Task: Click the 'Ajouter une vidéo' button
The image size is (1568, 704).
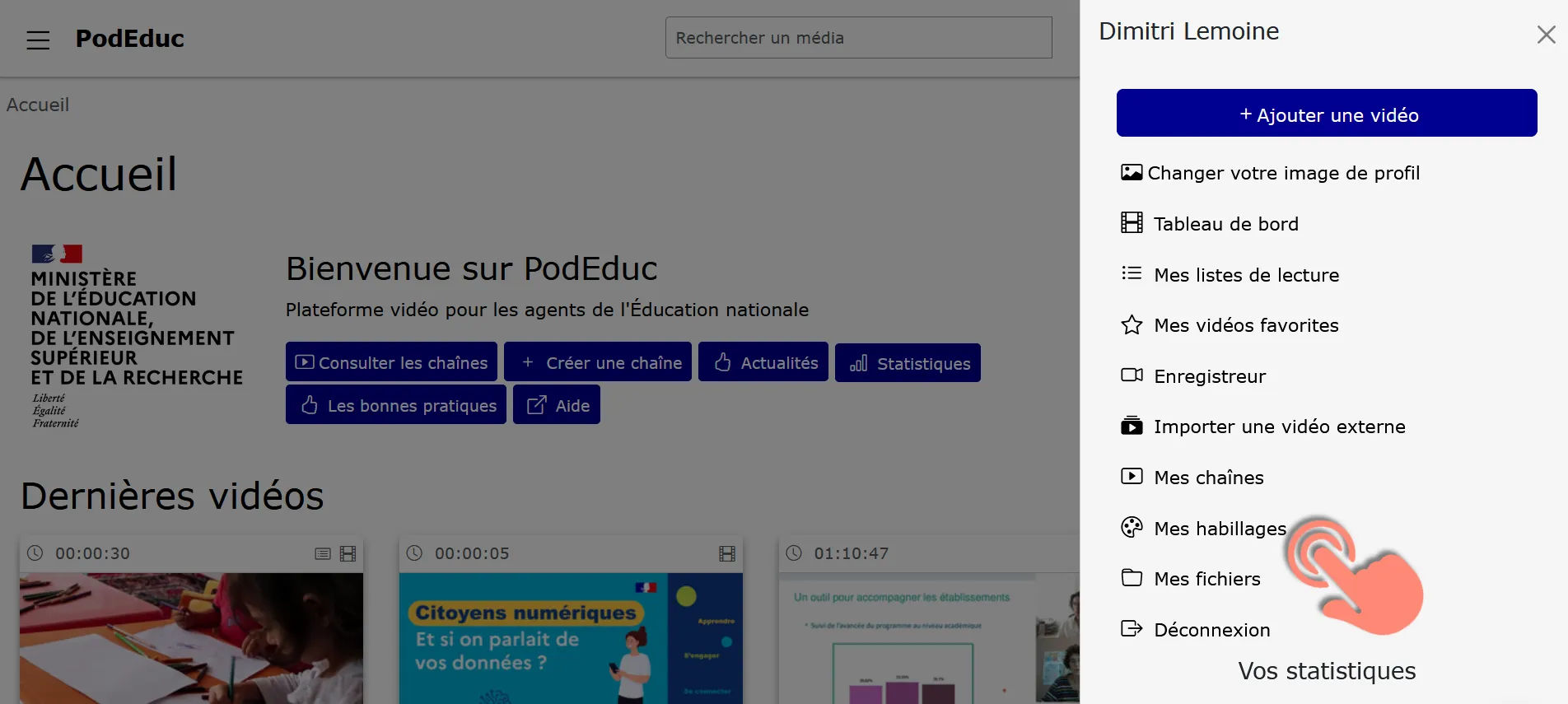Action: 1327,114
